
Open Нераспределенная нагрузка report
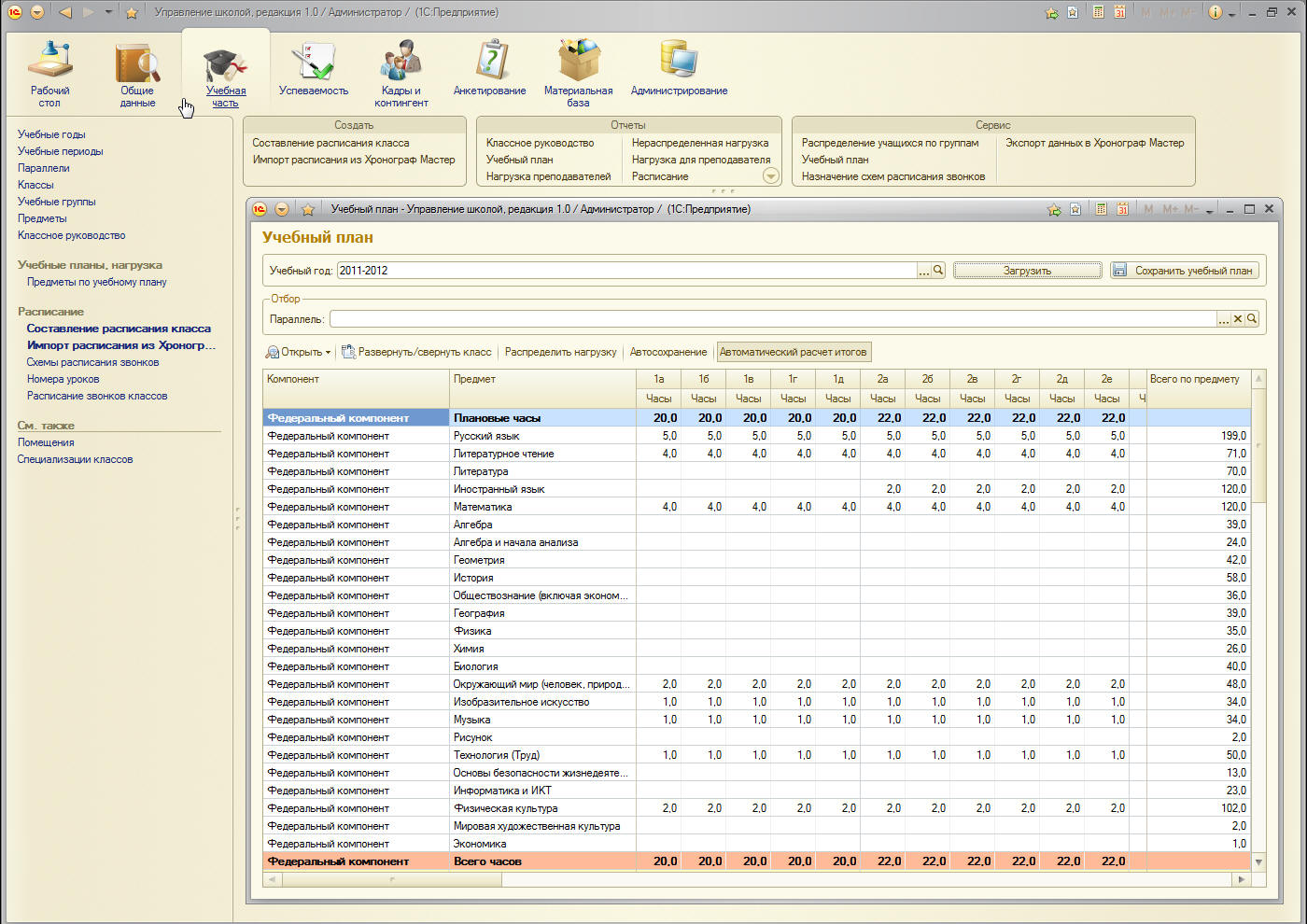pyautogui.click(x=700, y=143)
